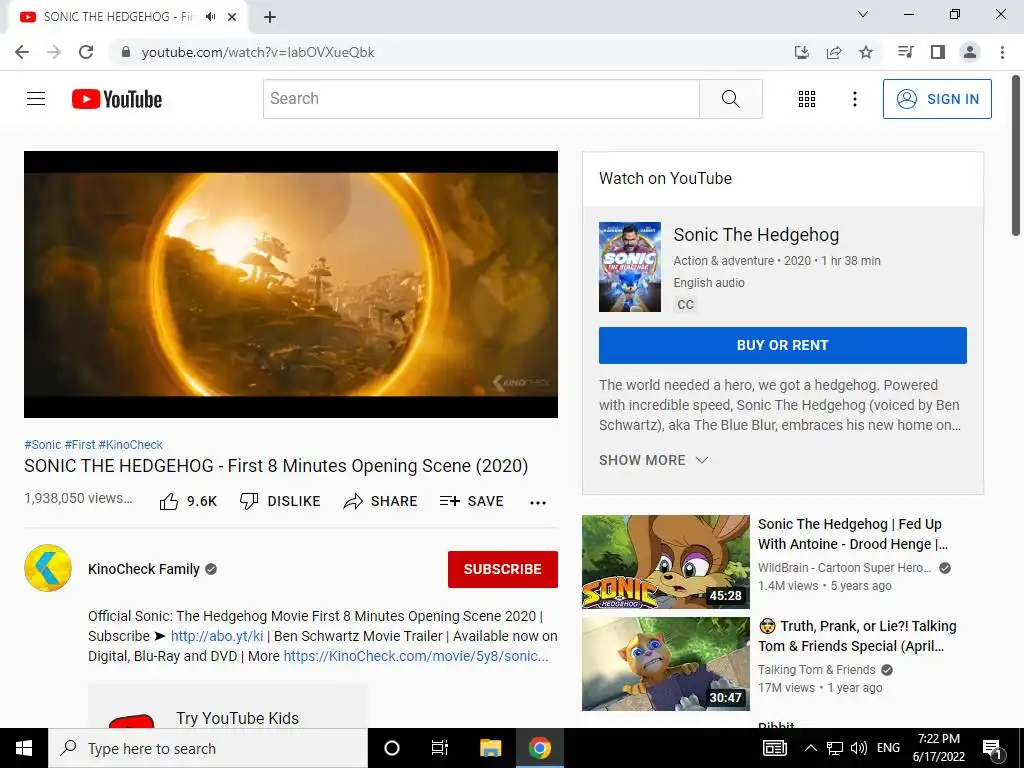Mute tab via speaker icon

click(x=210, y=17)
